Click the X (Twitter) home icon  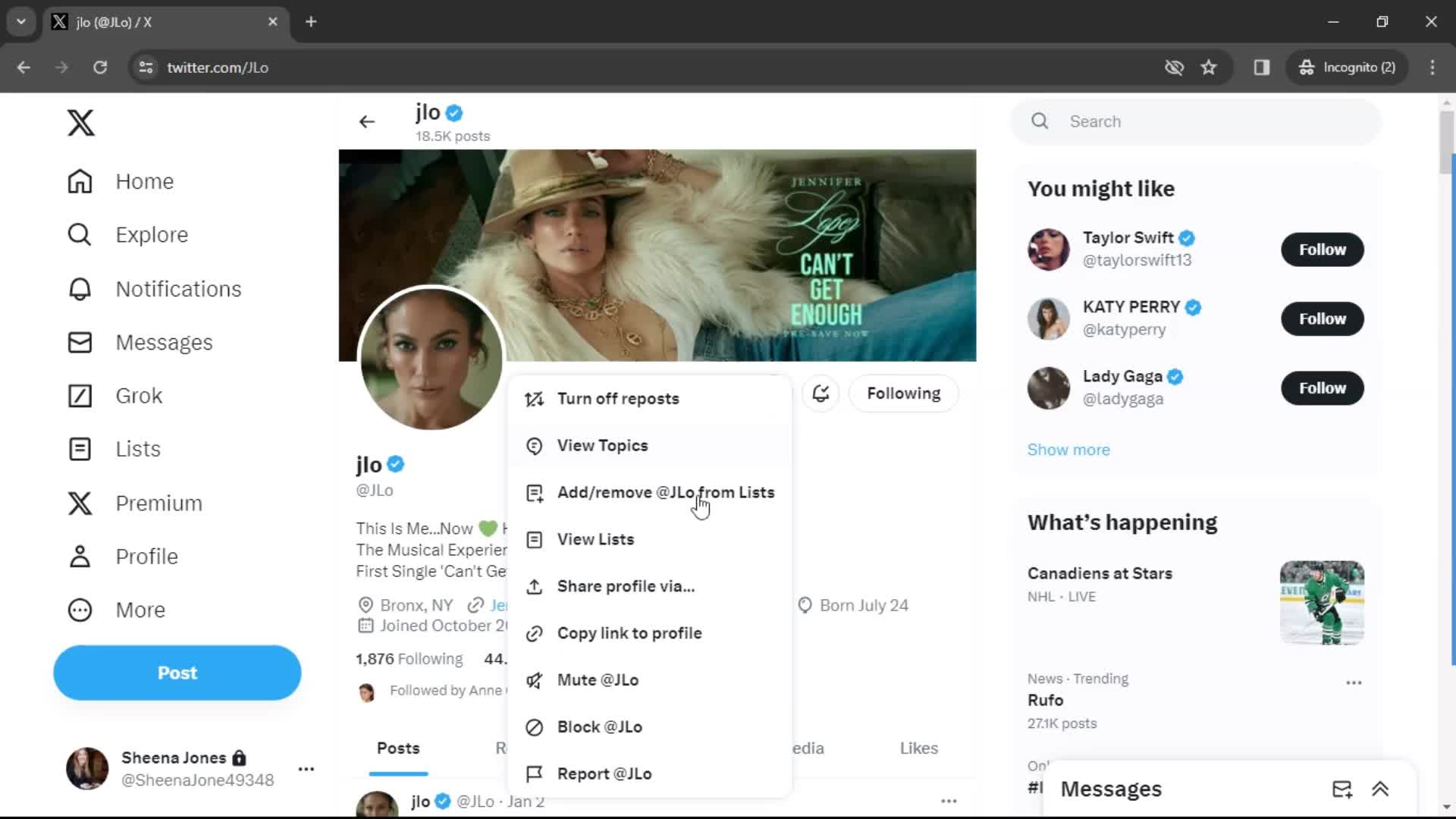pyautogui.click(x=80, y=122)
